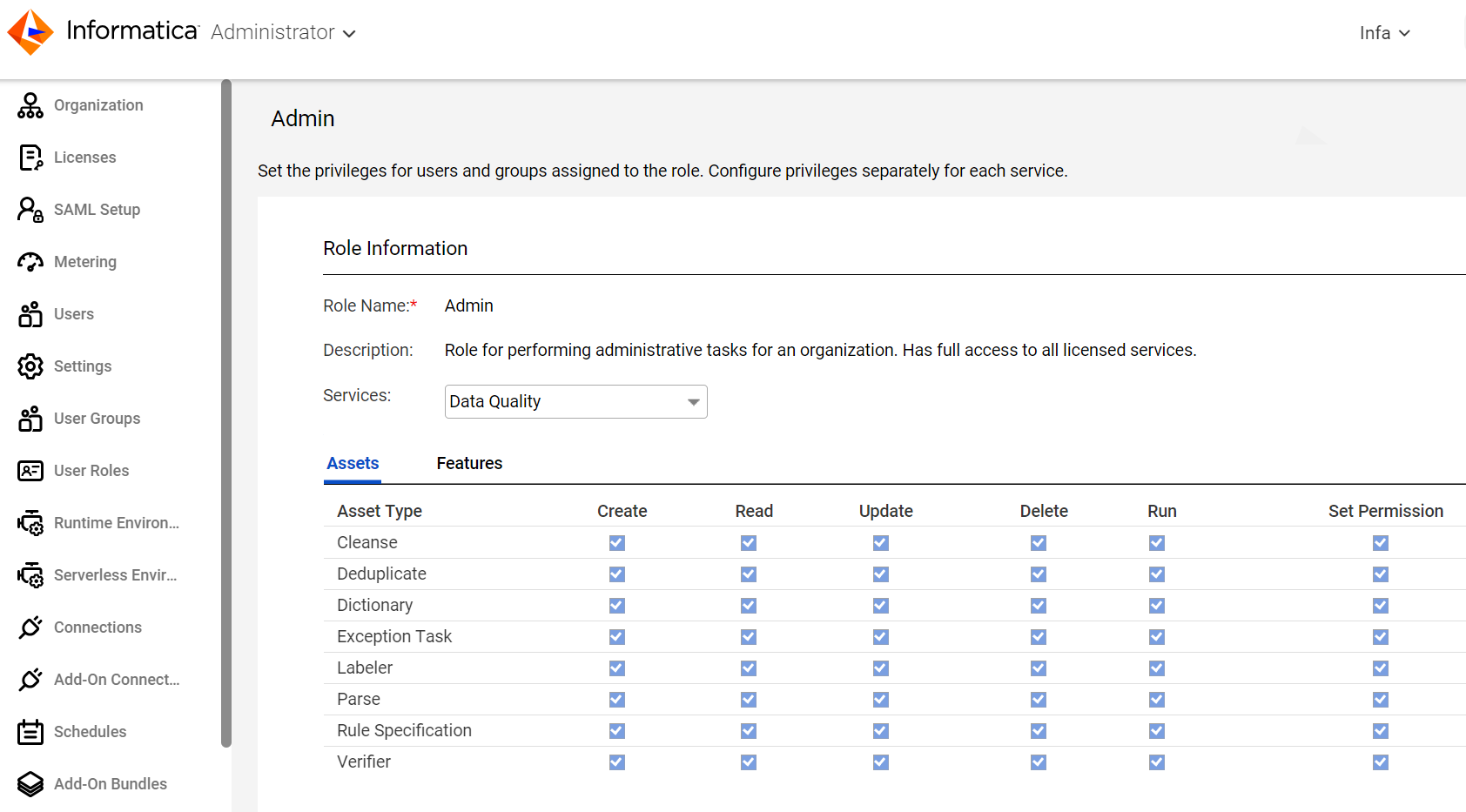Uncheck Create privilege for Rule Specification
1466x812 pixels.
[617, 731]
